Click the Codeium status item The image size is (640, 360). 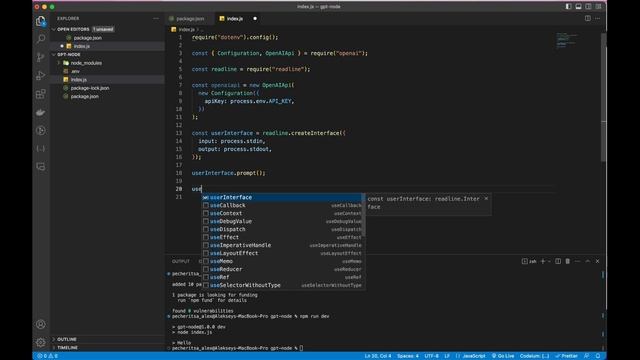coord(534,356)
